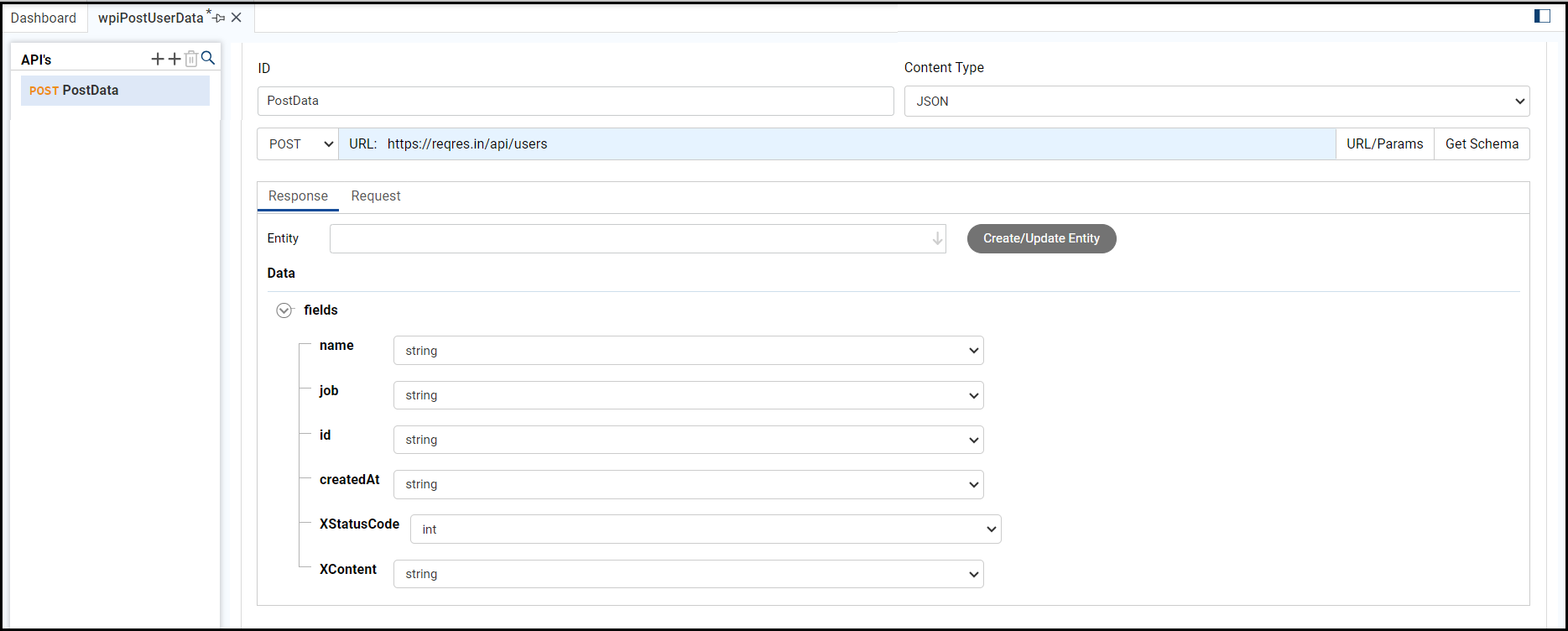This screenshot has width=1568, height=631.
Task: Click the URL/Params button
Action: tap(1384, 144)
